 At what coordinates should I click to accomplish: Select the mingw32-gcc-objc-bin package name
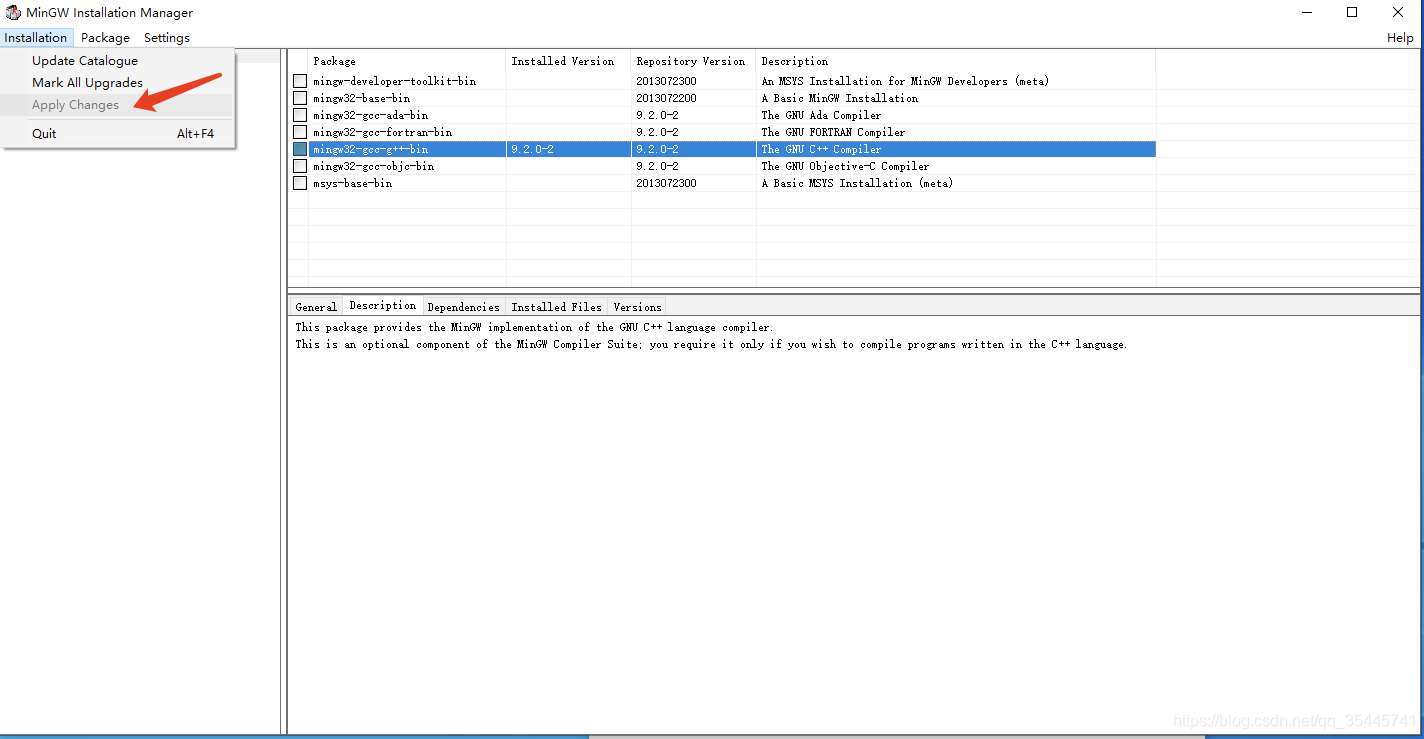(x=373, y=166)
